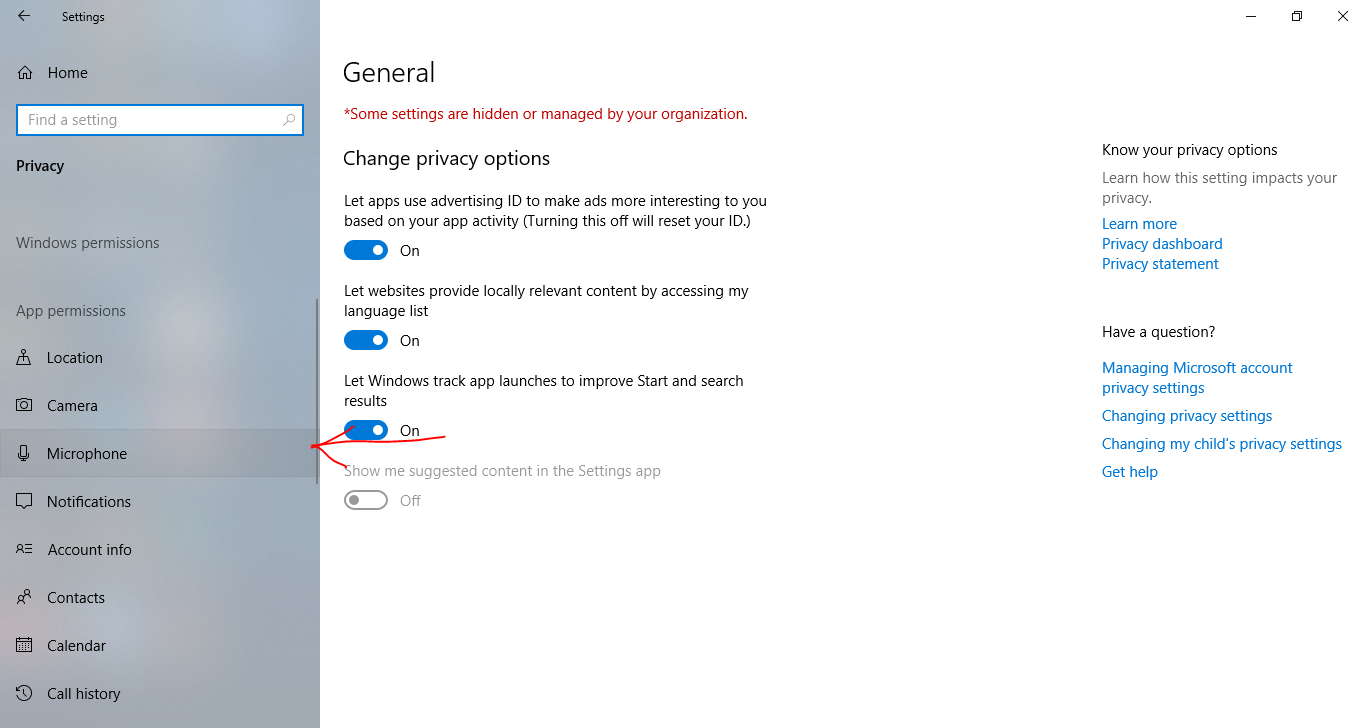Click the Find a setting search field

coord(150,120)
